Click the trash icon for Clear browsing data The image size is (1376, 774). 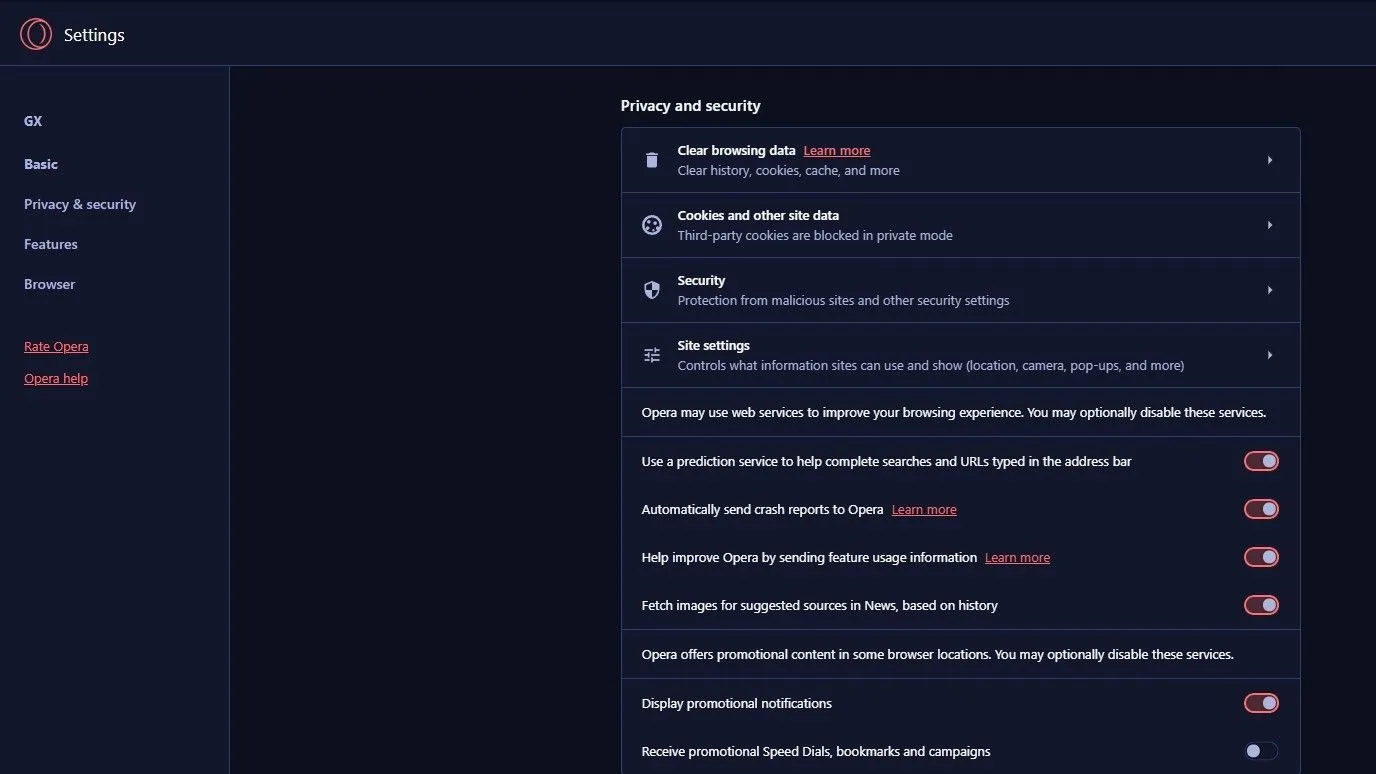[652, 160]
